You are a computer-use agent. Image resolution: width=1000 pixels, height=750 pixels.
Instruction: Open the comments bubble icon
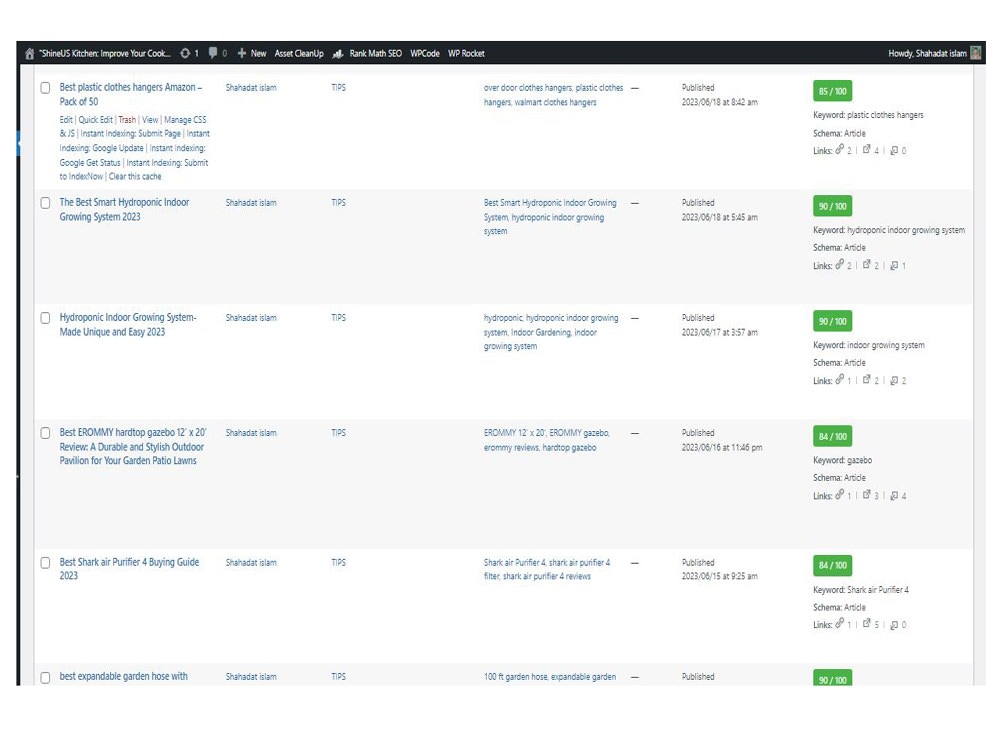coord(213,53)
